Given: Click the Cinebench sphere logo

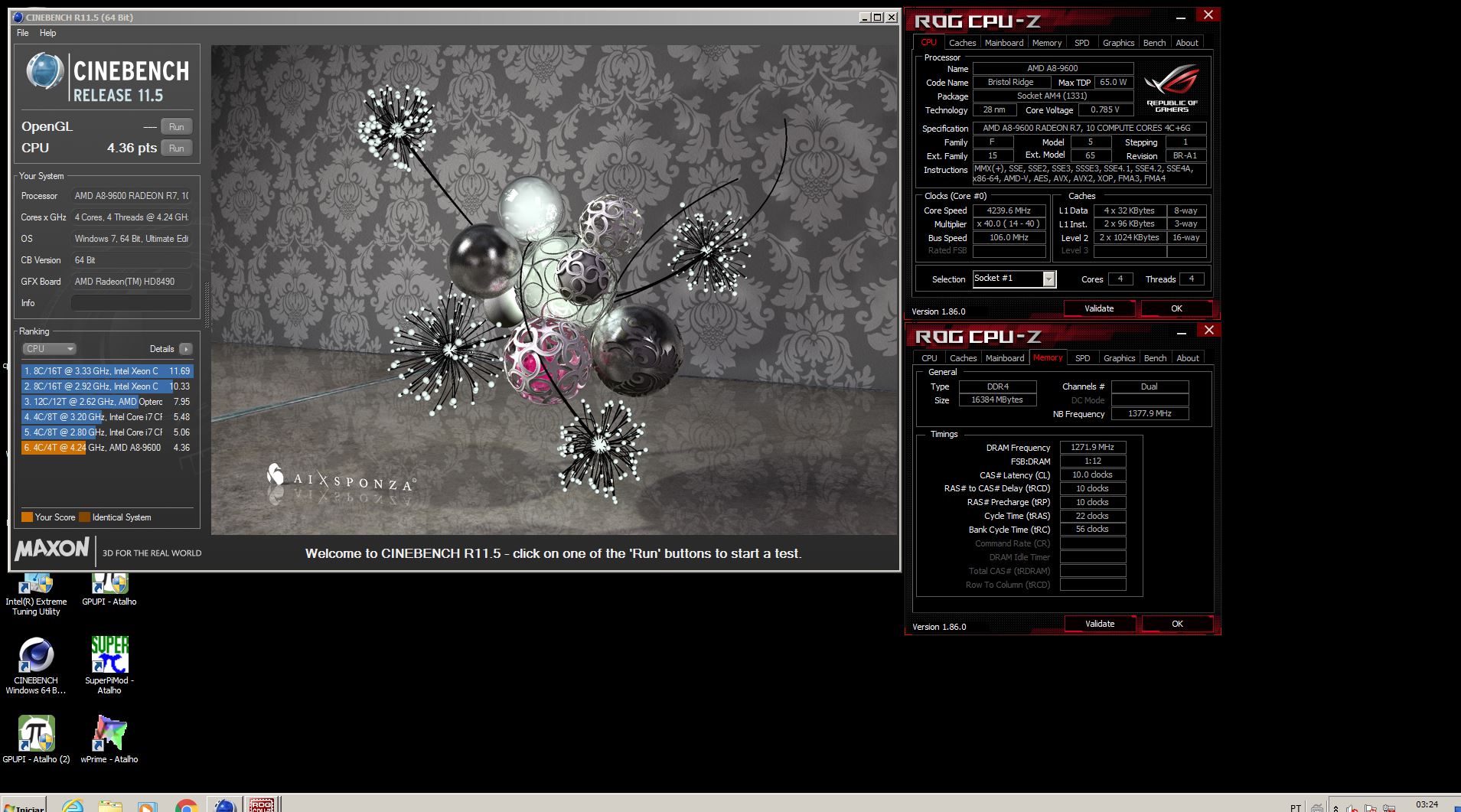Looking at the screenshot, I should pyautogui.click(x=44, y=71).
